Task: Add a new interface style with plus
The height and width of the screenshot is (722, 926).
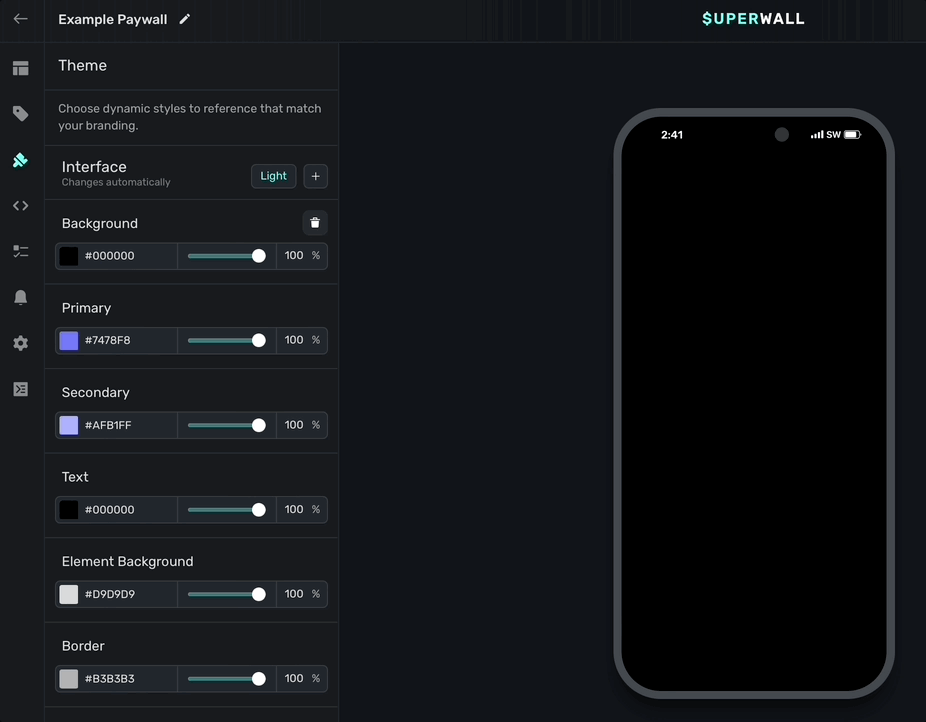Action: click(x=315, y=176)
